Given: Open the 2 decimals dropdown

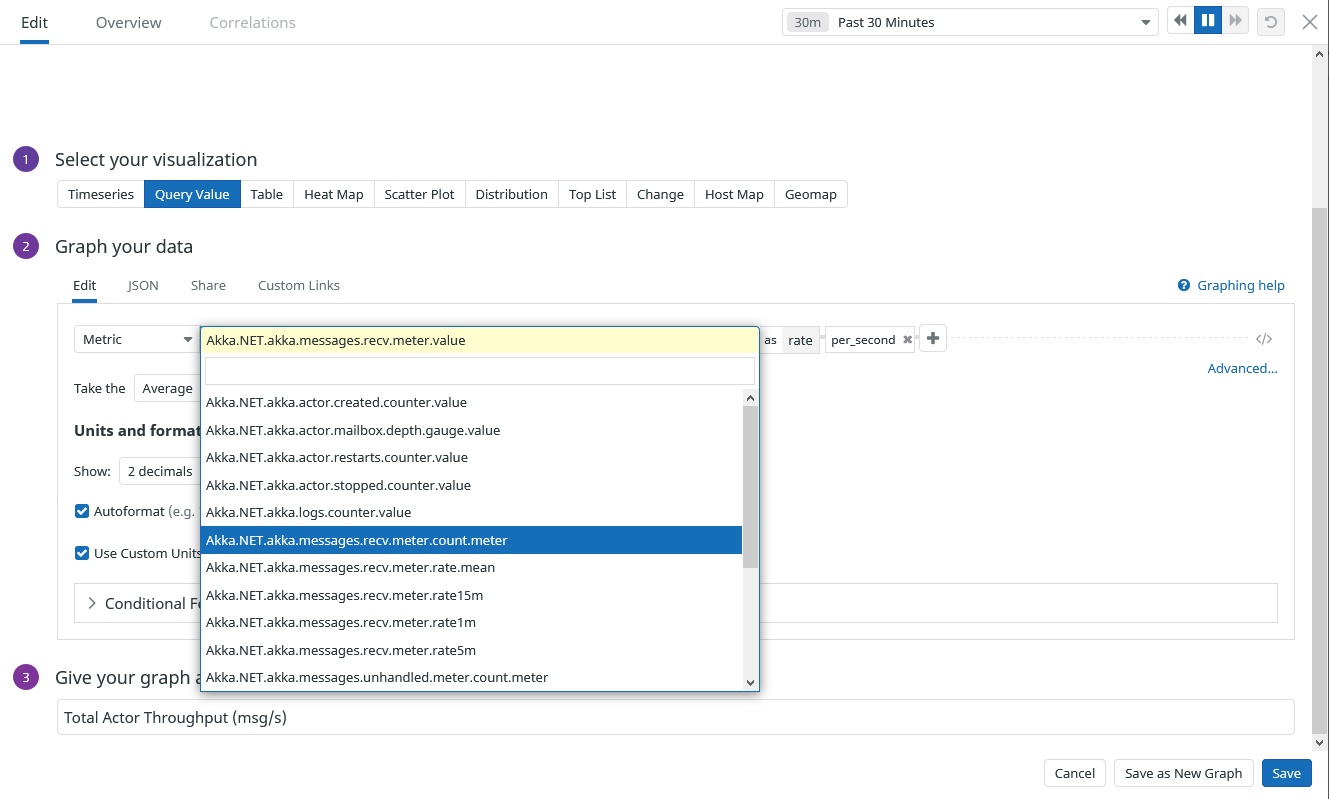Looking at the screenshot, I should coord(160,471).
